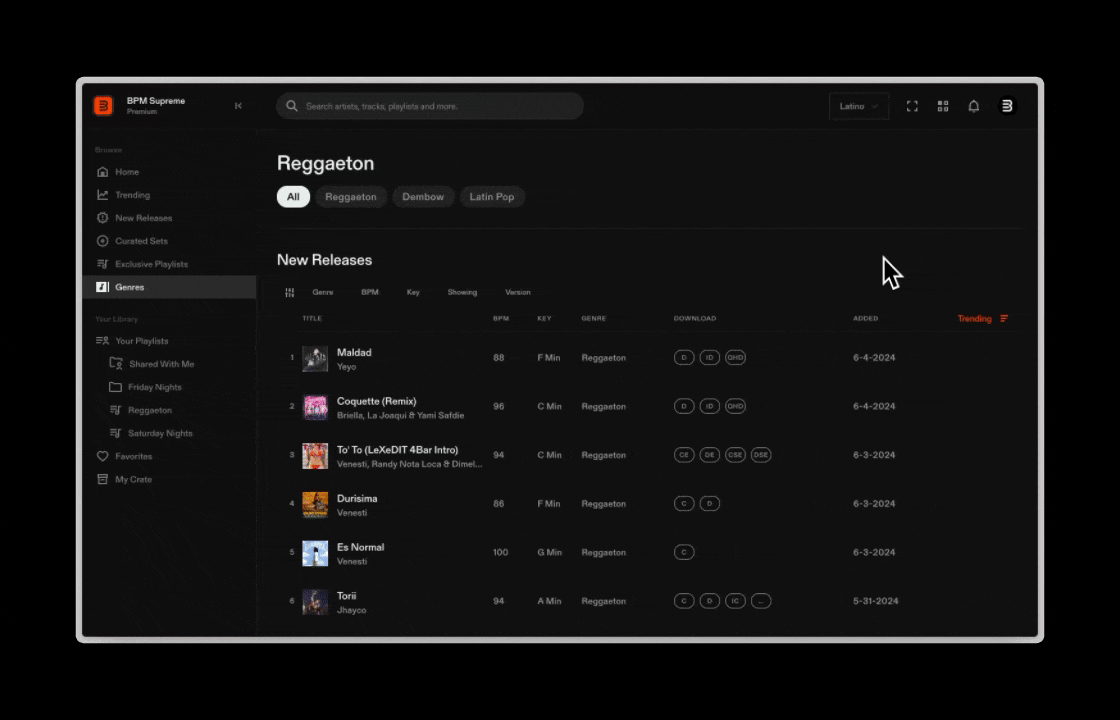Screen dimensions: 1120x720
Task: Download the QHD version of Coquette (Remix)
Action: click(735, 406)
